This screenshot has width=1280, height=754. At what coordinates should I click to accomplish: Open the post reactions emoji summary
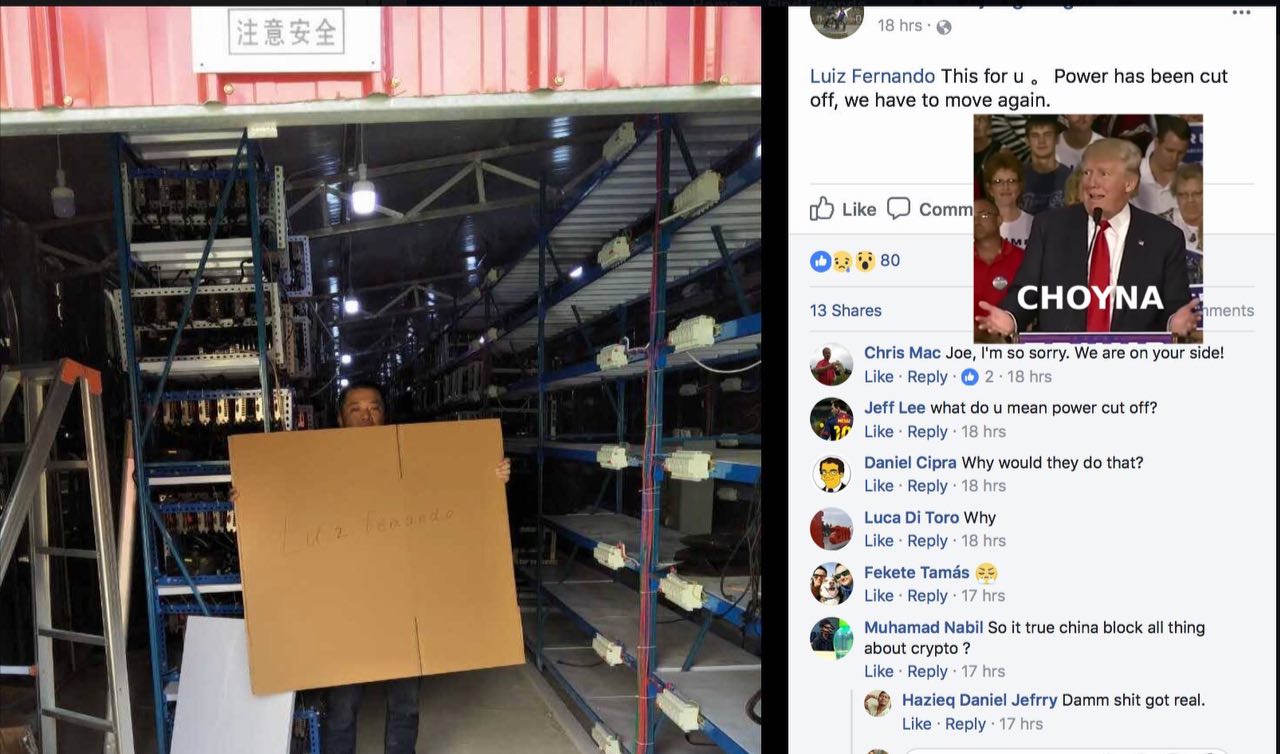point(843,261)
